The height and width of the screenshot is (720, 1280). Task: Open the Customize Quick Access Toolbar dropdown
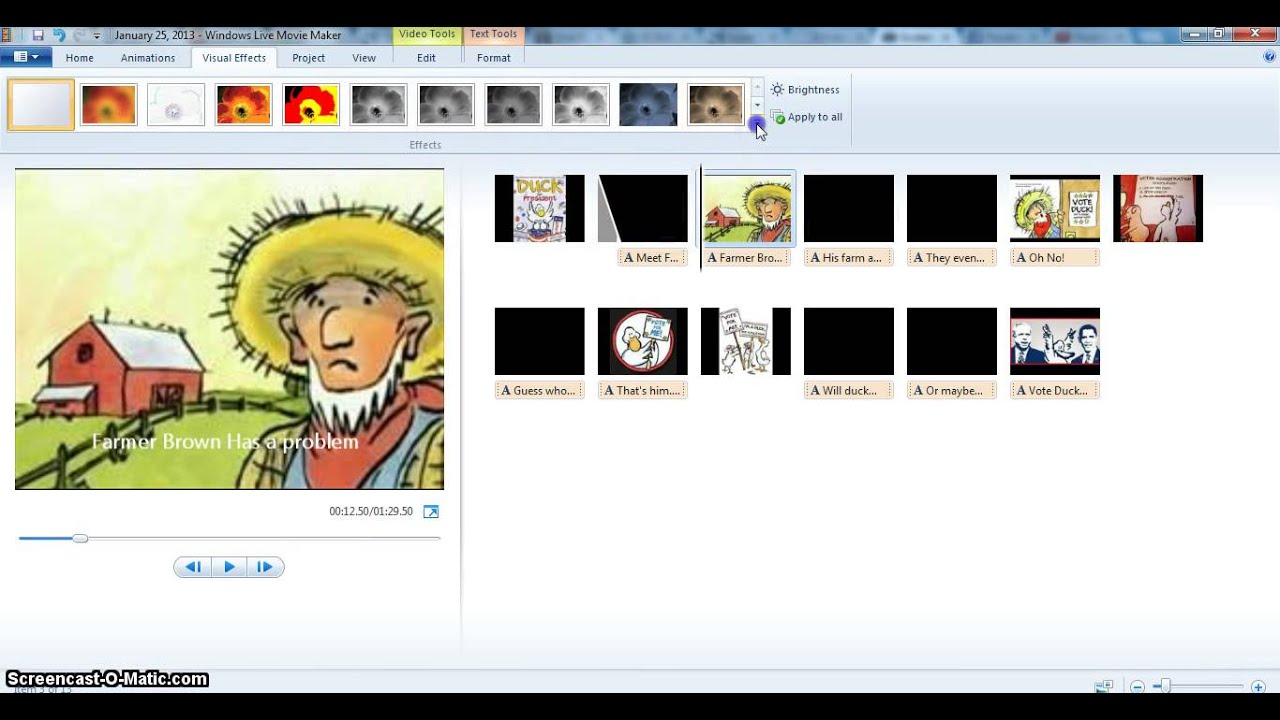point(97,36)
